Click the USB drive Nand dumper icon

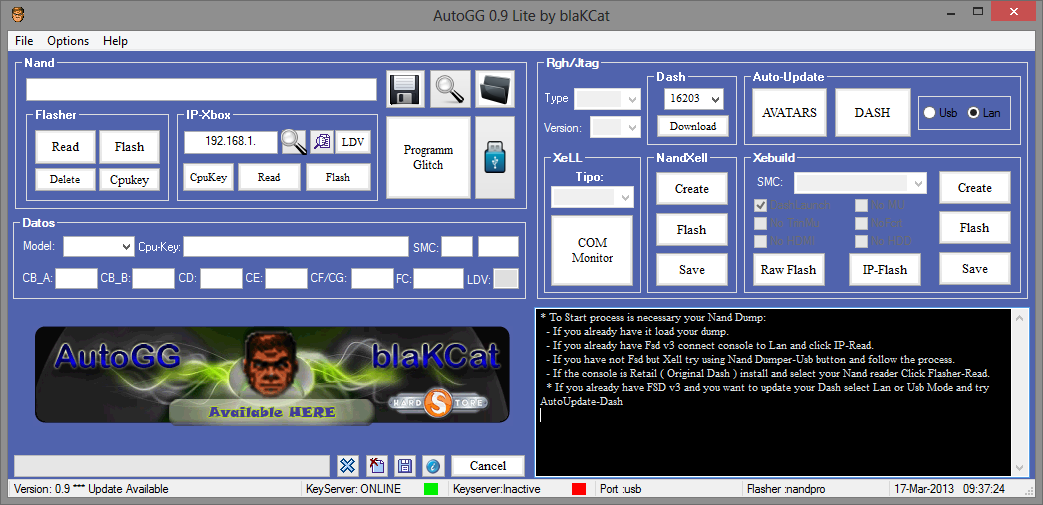[495, 157]
